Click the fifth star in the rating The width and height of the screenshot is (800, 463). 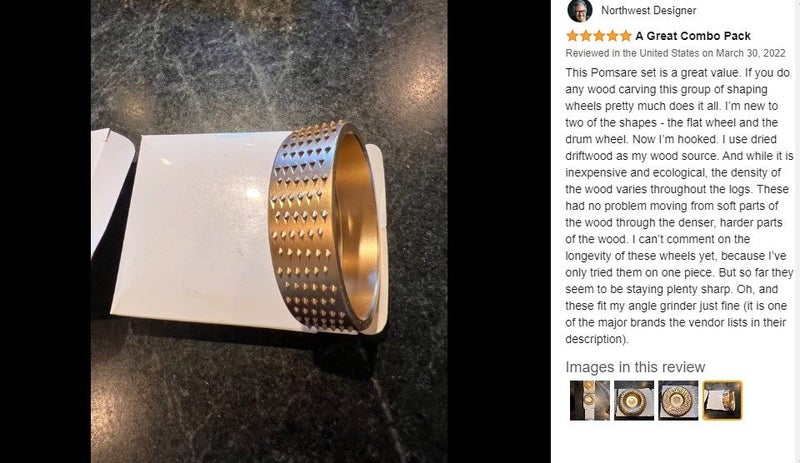[x=626, y=36]
